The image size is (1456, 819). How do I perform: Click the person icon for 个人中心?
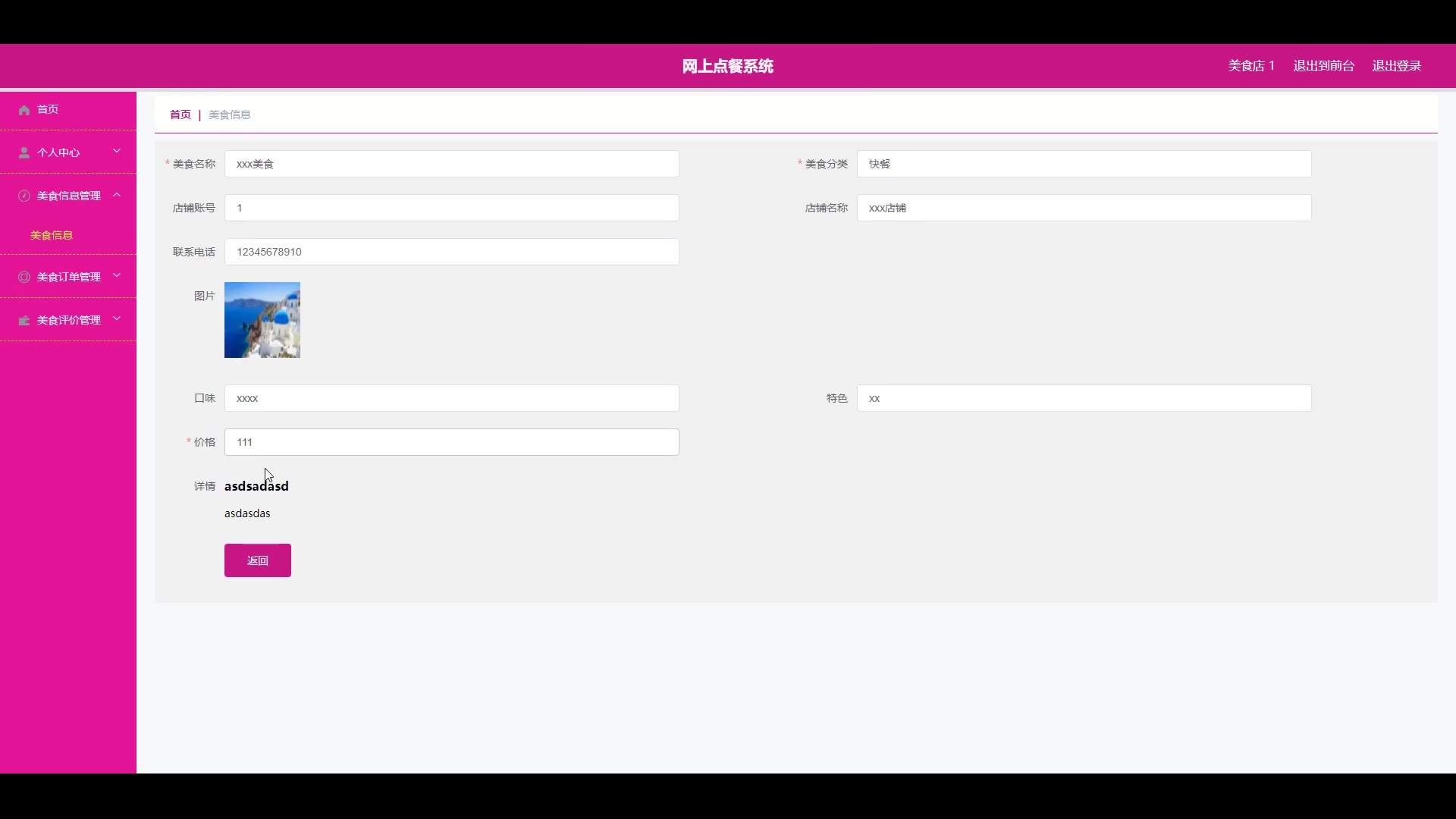[24, 153]
